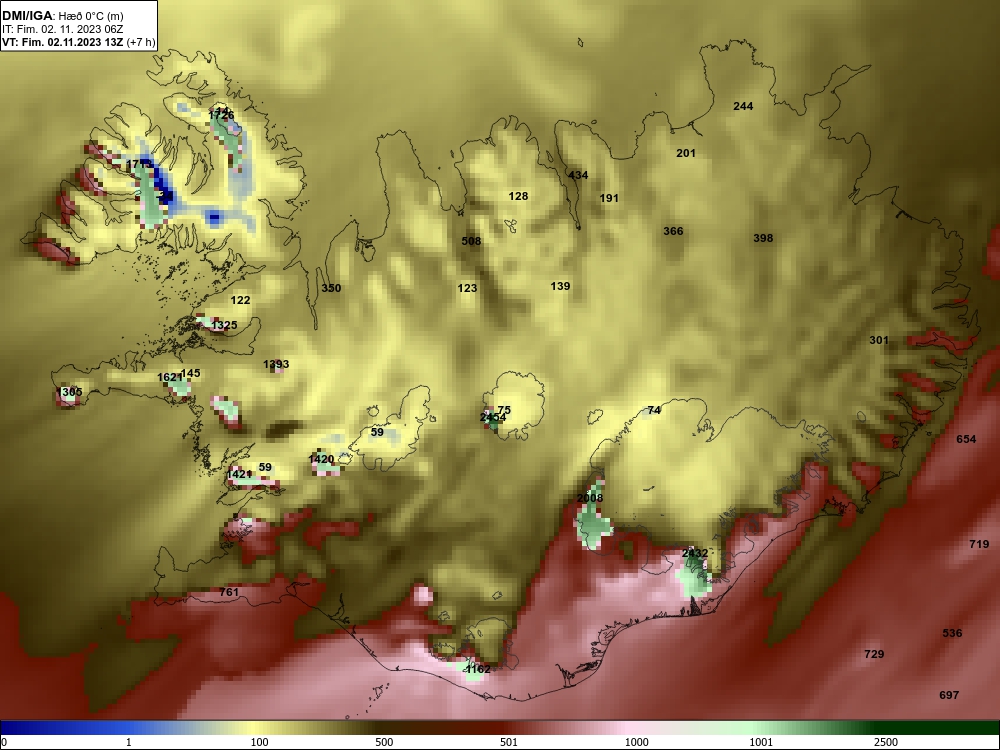The image size is (1000, 750).
Task: Select the 2432 label
Action: click(695, 553)
